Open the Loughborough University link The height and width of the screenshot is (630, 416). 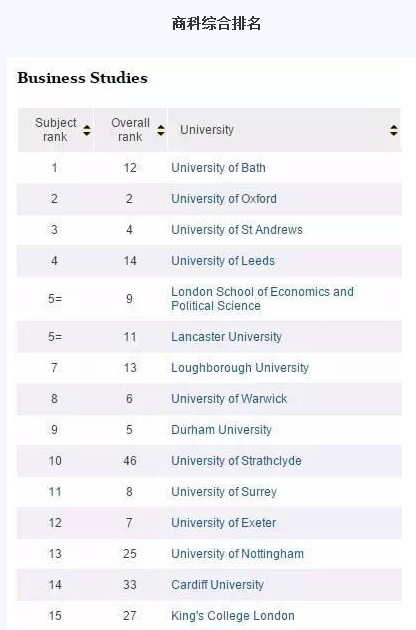point(240,368)
